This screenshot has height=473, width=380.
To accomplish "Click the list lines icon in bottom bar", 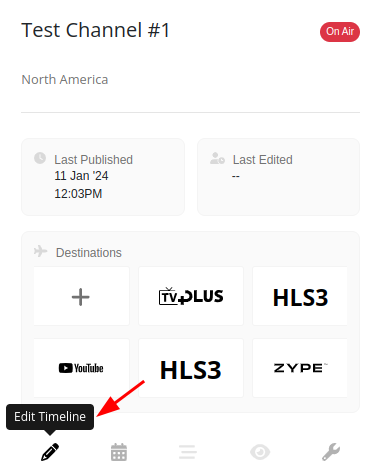I will [188, 452].
